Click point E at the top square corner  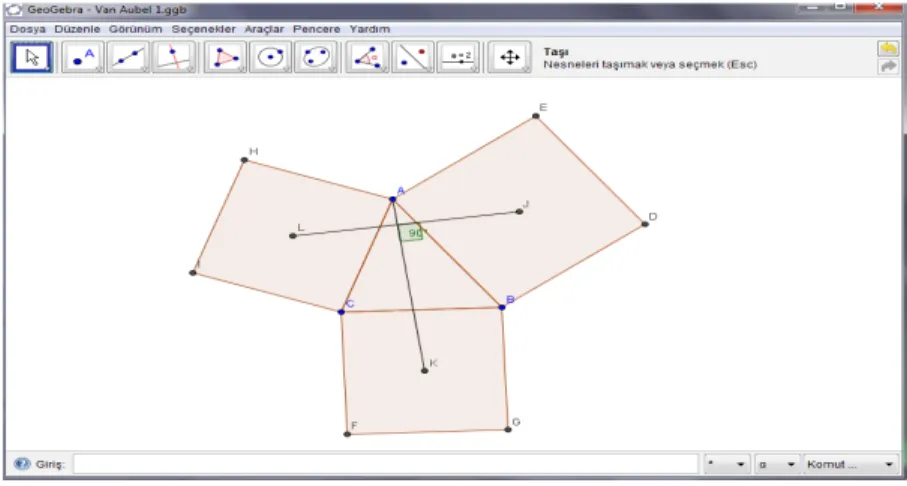pos(536,116)
